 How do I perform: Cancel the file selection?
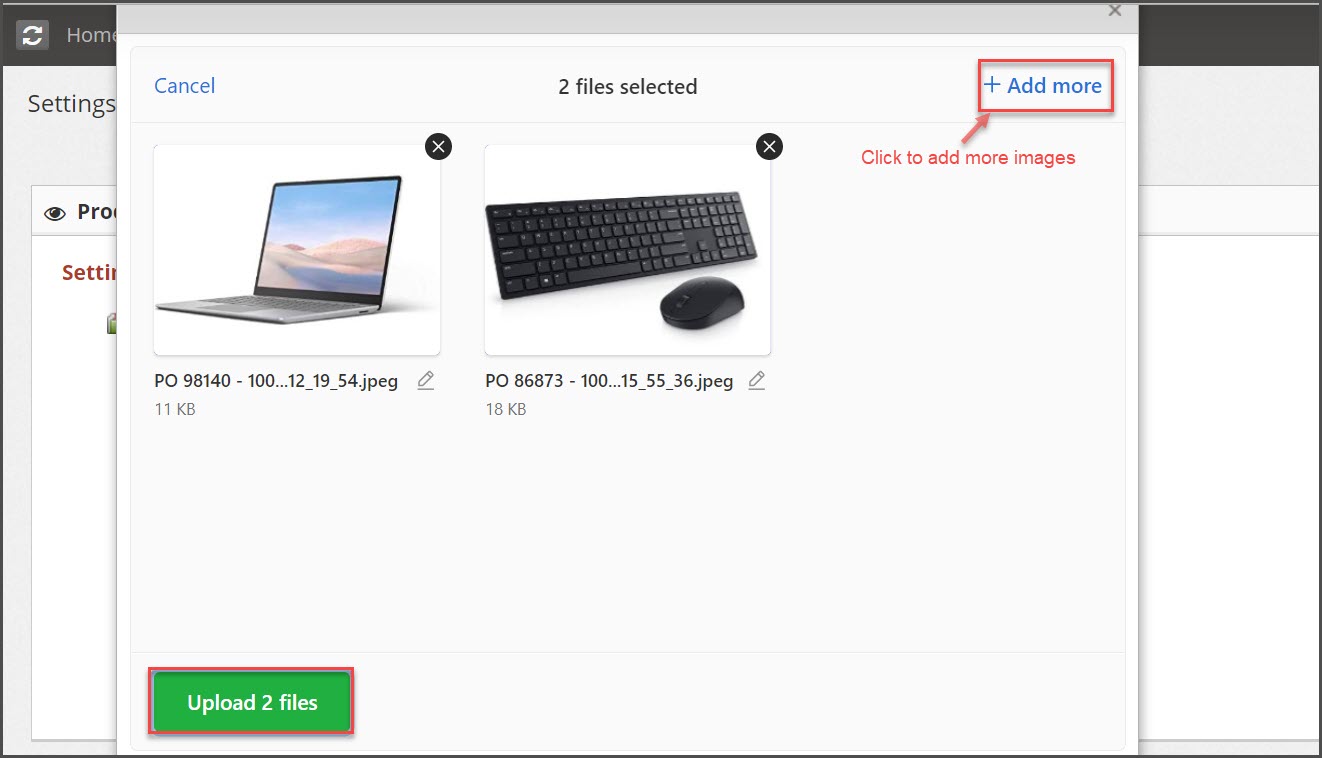(x=185, y=86)
